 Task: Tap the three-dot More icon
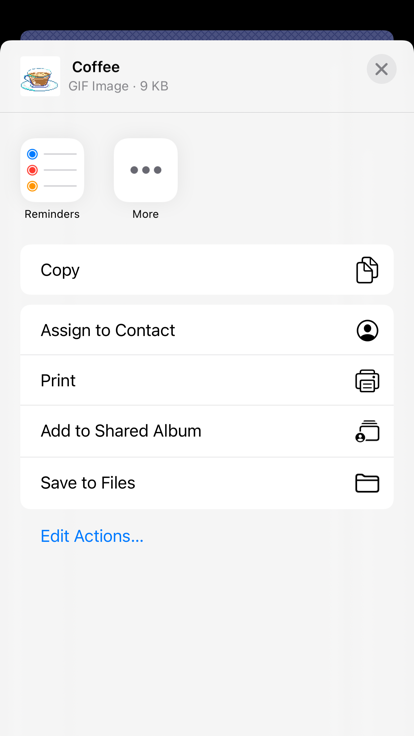[x=146, y=170]
